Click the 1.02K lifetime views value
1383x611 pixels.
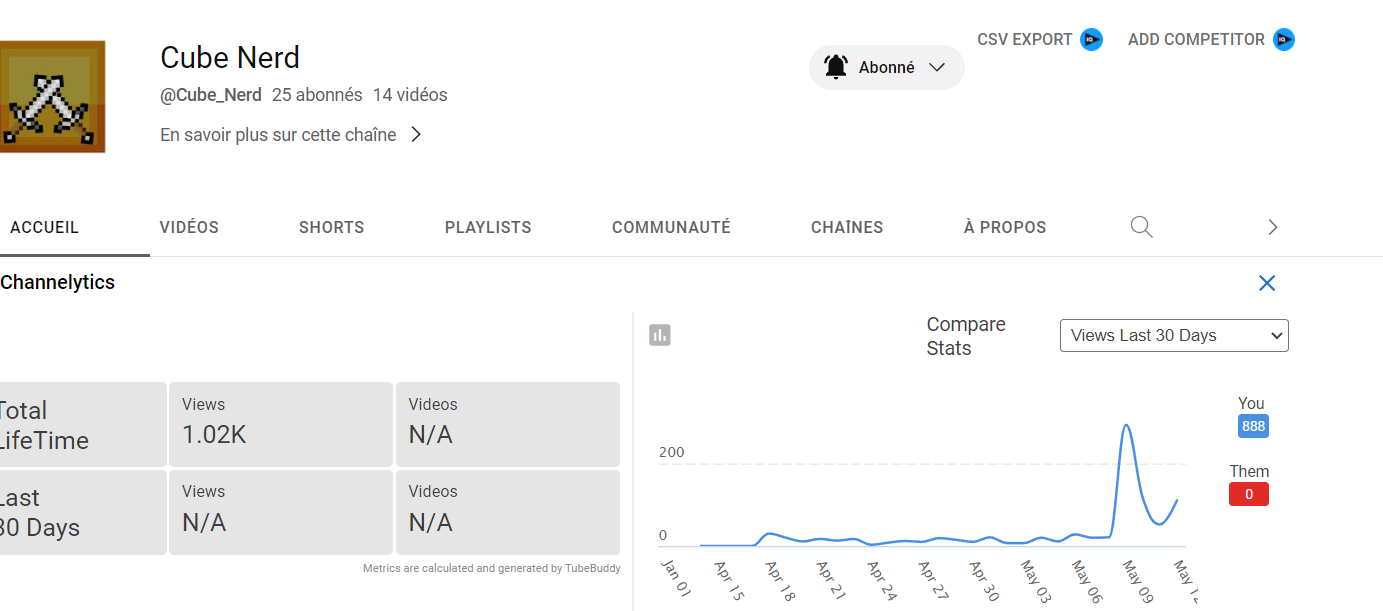(214, 435)
